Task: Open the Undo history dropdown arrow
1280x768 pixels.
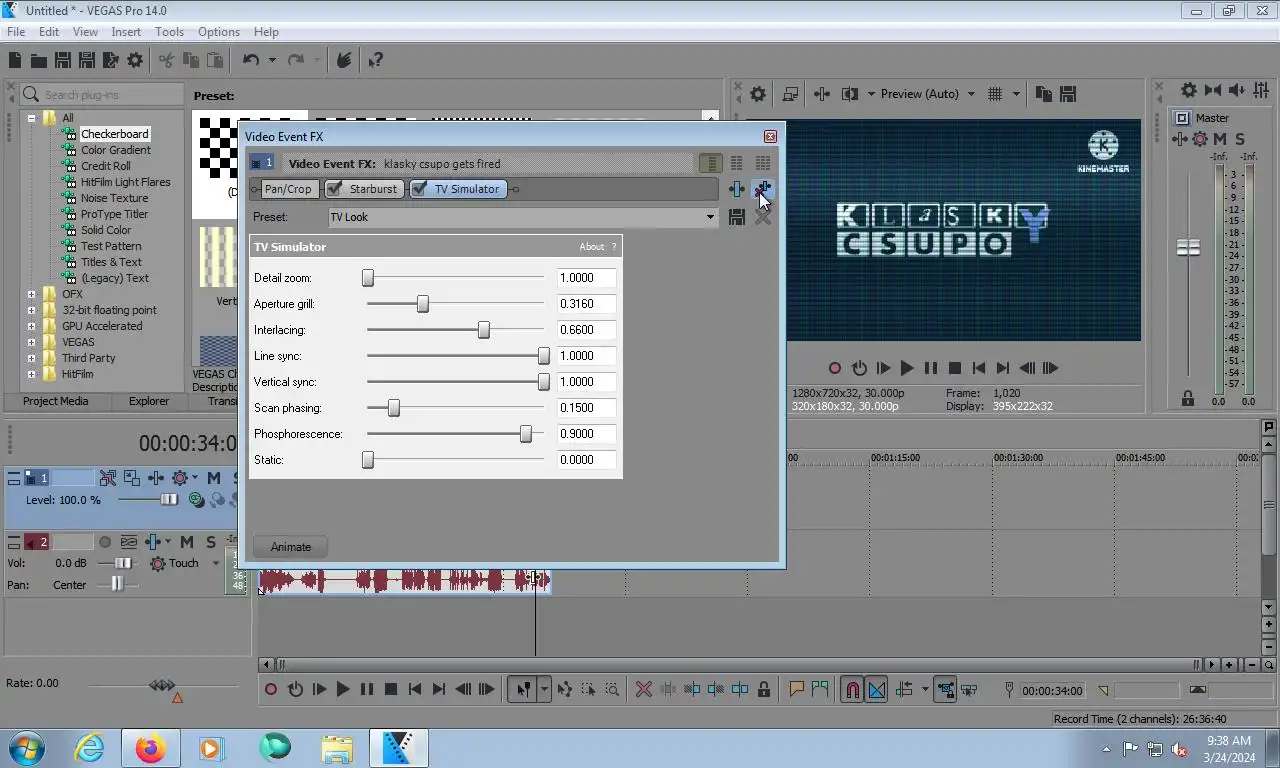Action: [x=271, y=60]
